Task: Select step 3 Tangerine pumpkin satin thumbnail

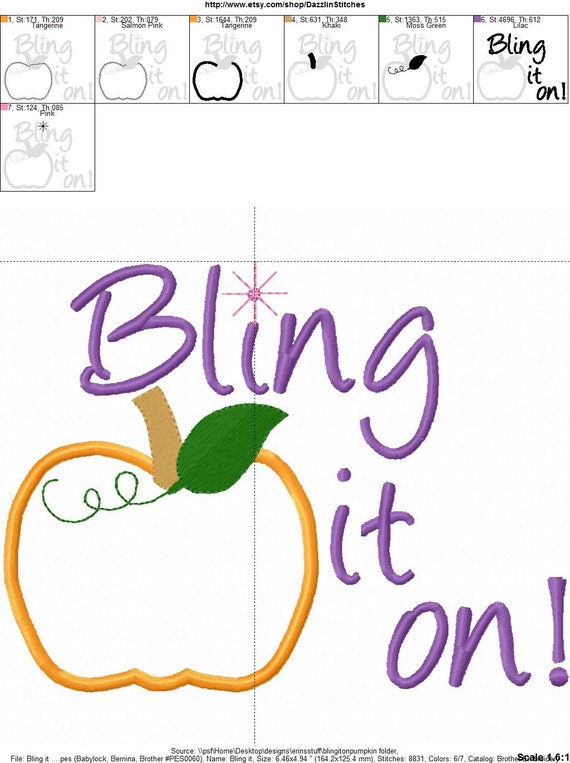Action: (x=237, y=59)
